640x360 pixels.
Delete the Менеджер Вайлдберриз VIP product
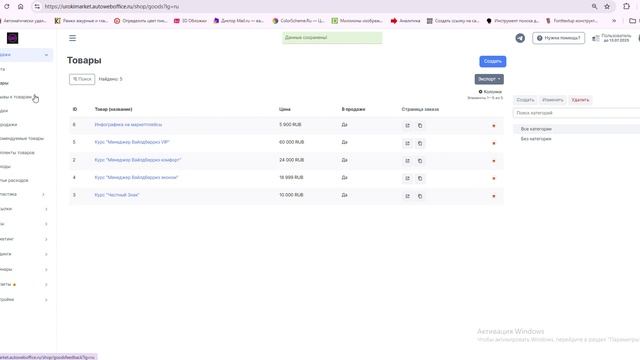(493, 143)
